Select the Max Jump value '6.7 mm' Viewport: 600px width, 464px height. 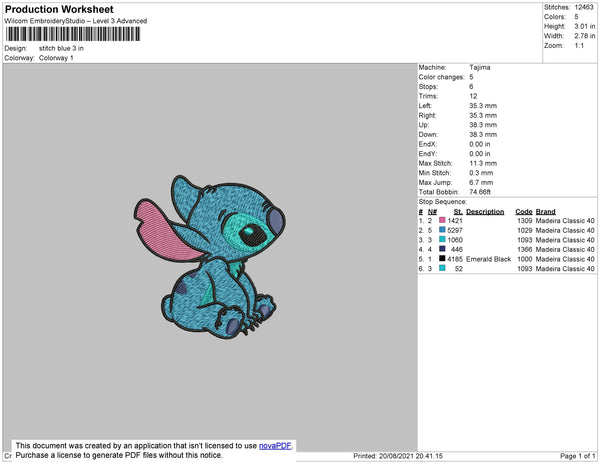click(481, 182)
